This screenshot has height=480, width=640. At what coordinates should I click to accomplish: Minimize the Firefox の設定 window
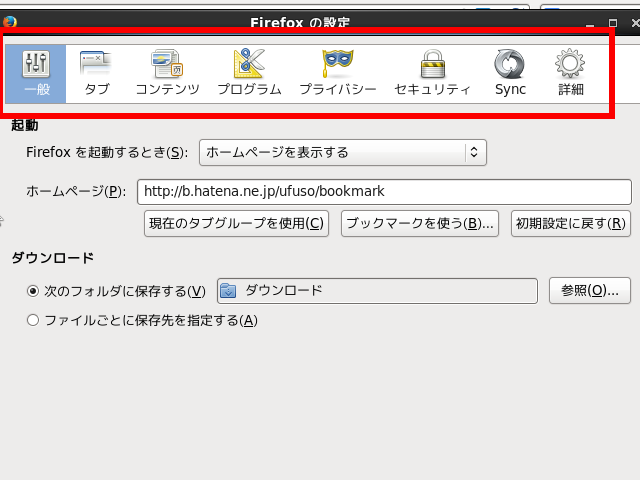[x=588, y=22]
